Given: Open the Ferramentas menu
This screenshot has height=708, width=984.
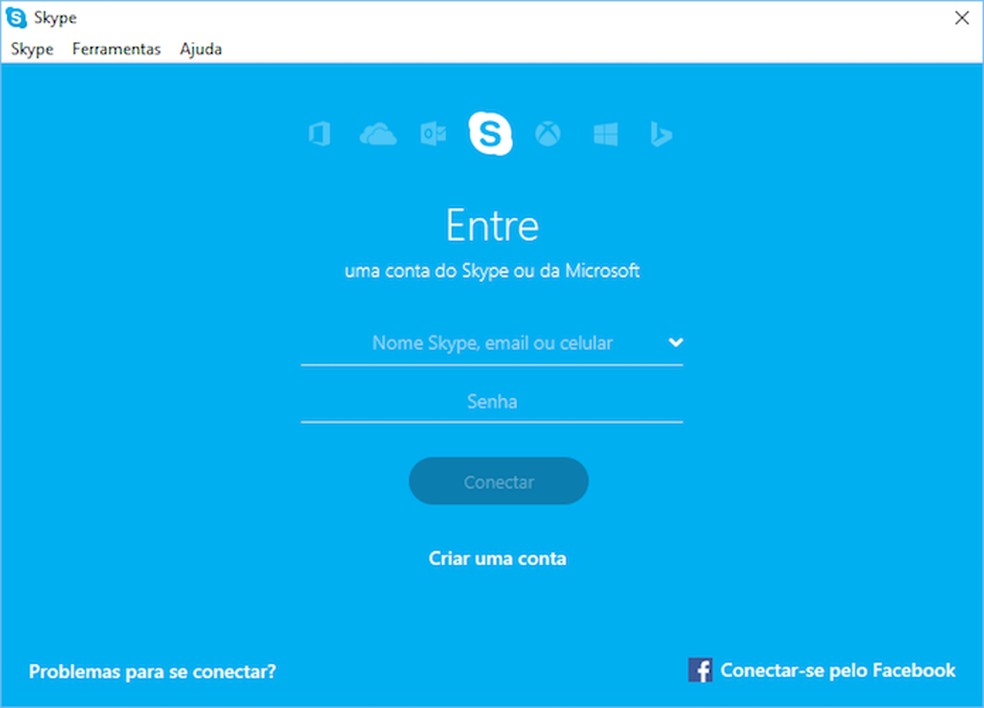Looking at the screenshot, I should tap(116, 49).
